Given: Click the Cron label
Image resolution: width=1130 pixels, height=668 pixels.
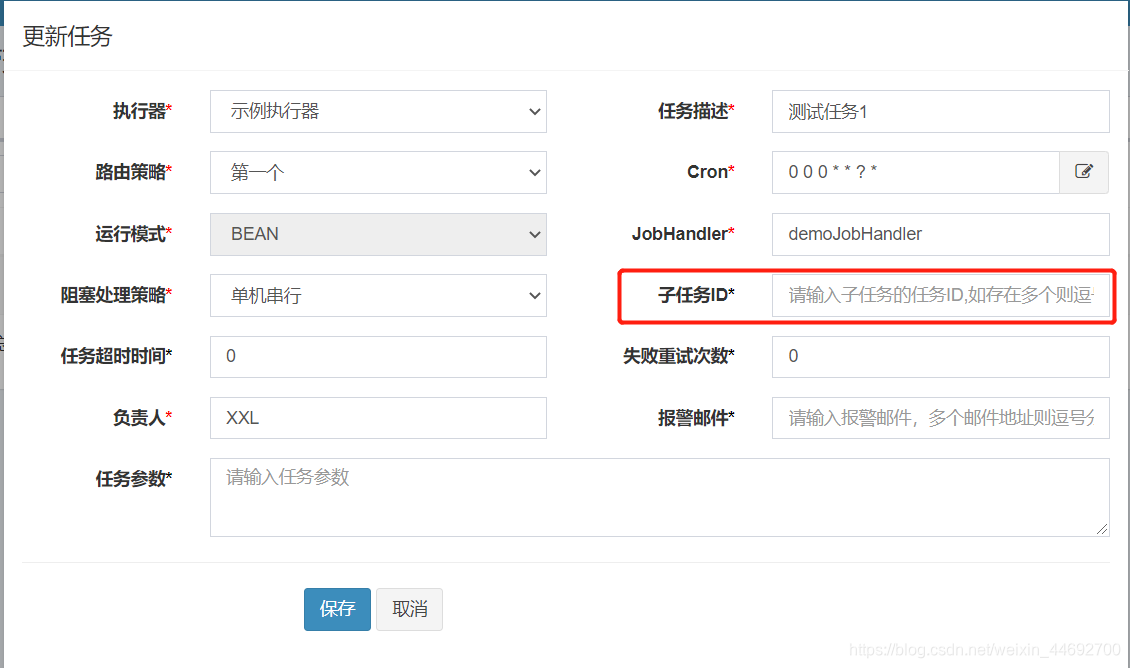Looking at the screenshot, I should [711, 172].
